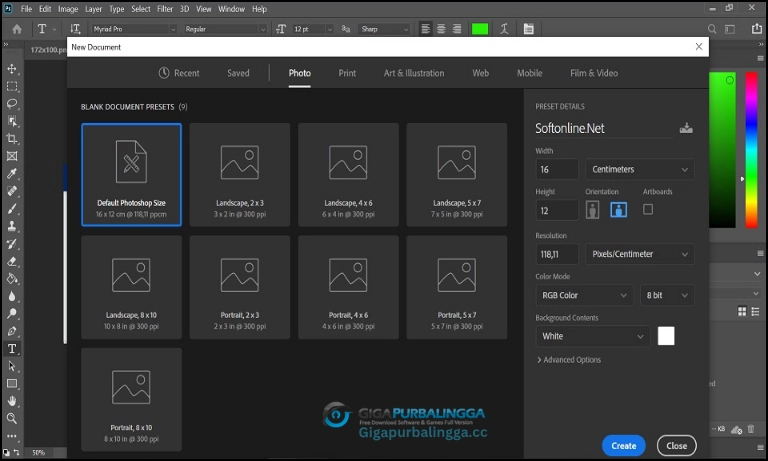Open the White background contents dropdown
This screenshot has width=768, height=461.
coord(593,337)
